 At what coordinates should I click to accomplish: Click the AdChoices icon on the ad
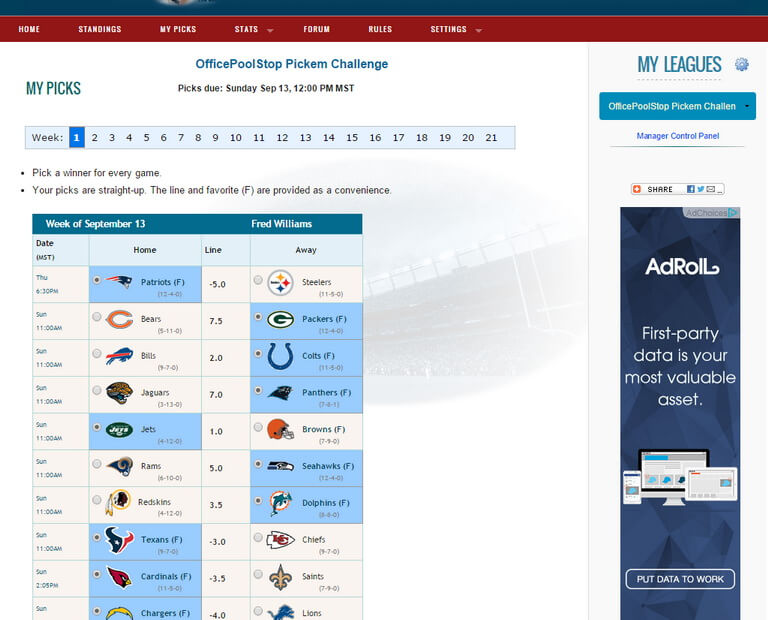(x=733, y=213)
